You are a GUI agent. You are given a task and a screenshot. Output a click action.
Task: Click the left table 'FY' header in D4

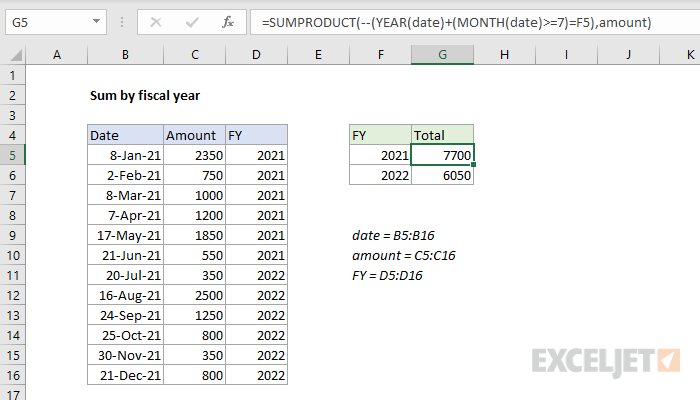pyautogui.click(x=257, y=135)
